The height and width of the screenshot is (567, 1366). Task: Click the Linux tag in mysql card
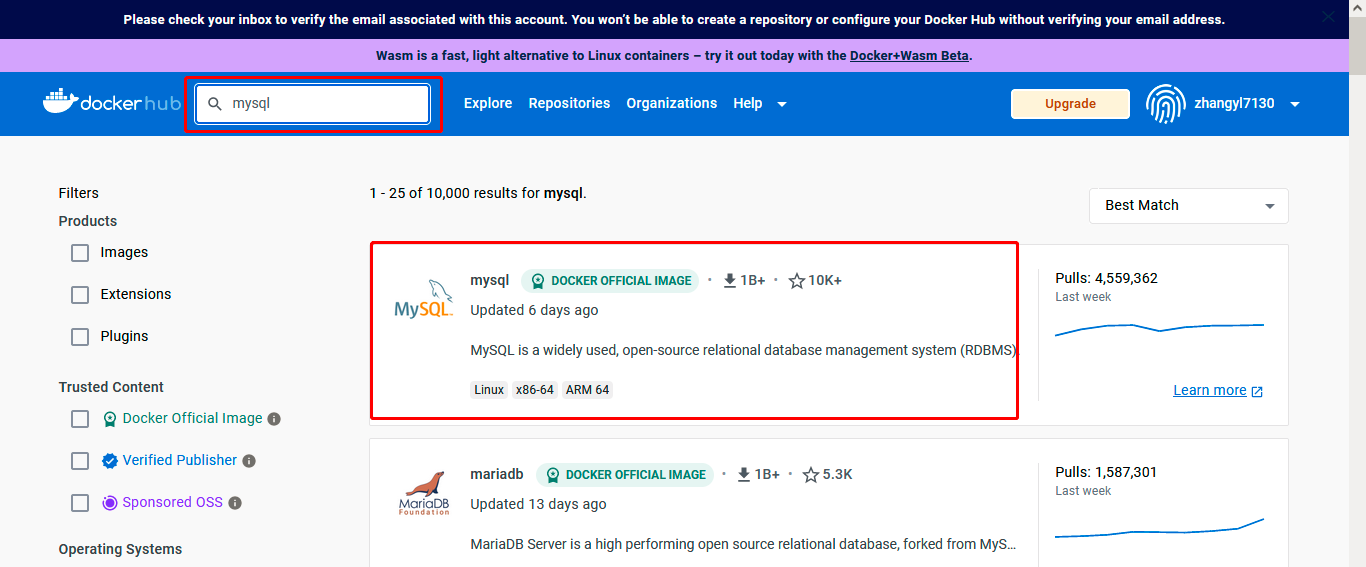(x=489, y=390)
